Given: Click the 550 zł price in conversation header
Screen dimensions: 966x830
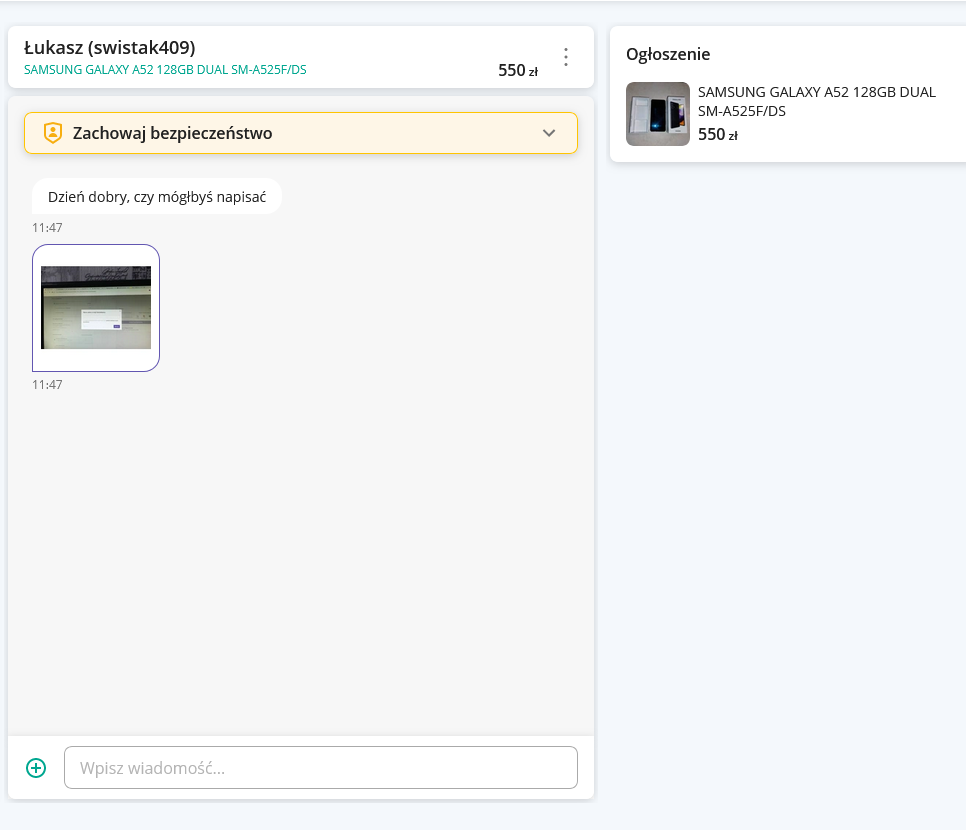Looking at the screenshot, I should tap(518, 70).
